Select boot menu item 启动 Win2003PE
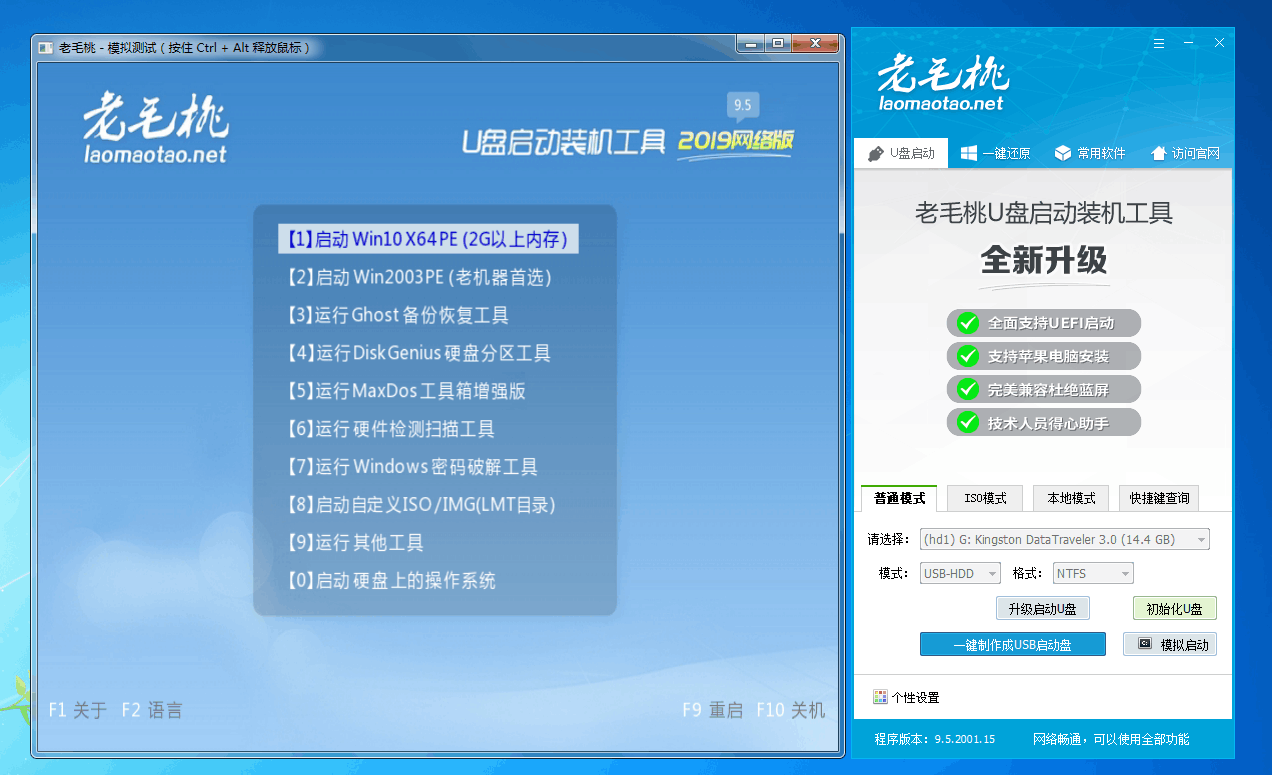1272x775 pixels. 419,277
